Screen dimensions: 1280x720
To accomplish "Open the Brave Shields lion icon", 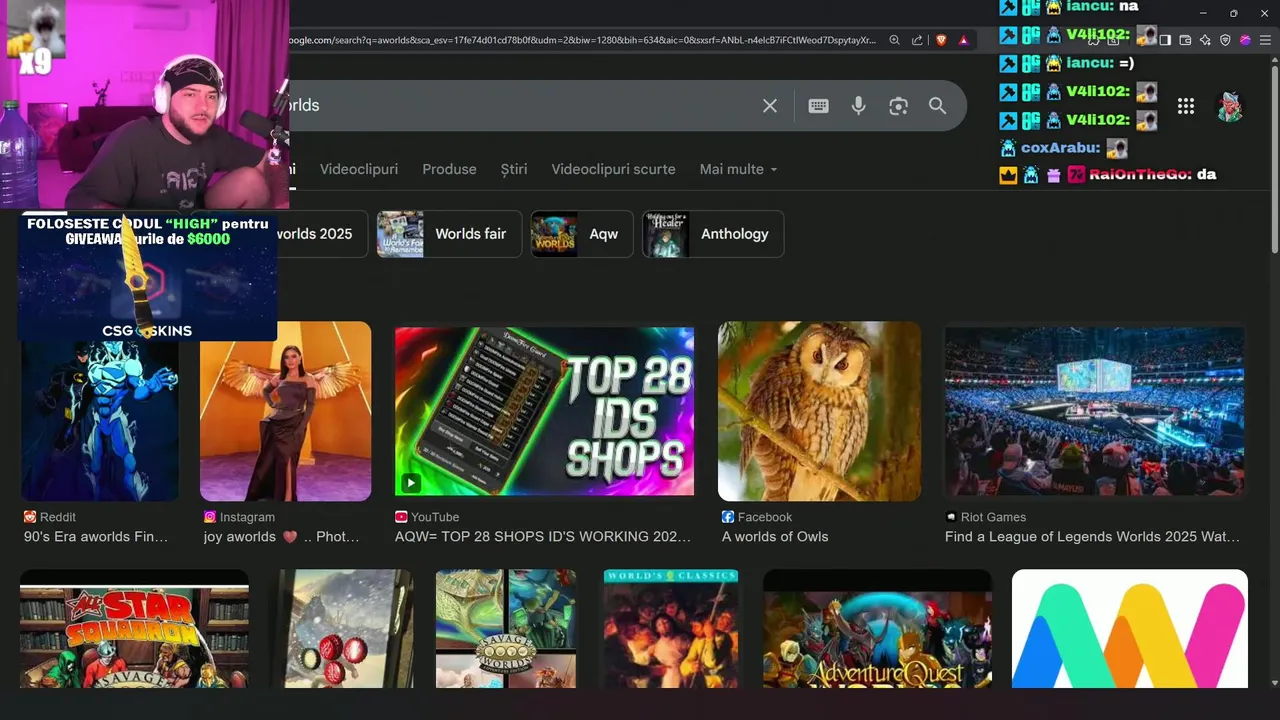I will [x=941, y=40].
